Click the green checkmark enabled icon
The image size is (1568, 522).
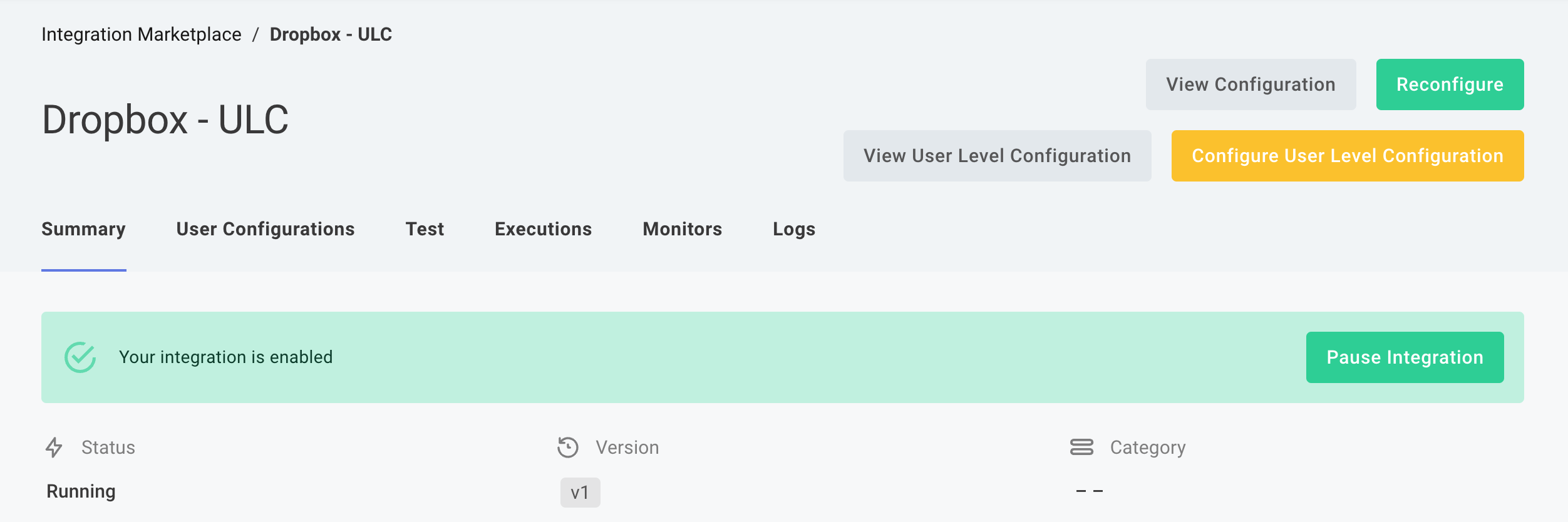coord(80,357)
